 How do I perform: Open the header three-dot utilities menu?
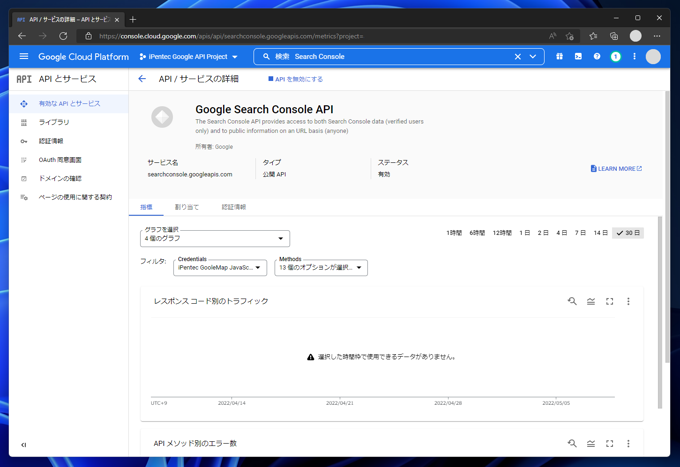tap(634, 56)
